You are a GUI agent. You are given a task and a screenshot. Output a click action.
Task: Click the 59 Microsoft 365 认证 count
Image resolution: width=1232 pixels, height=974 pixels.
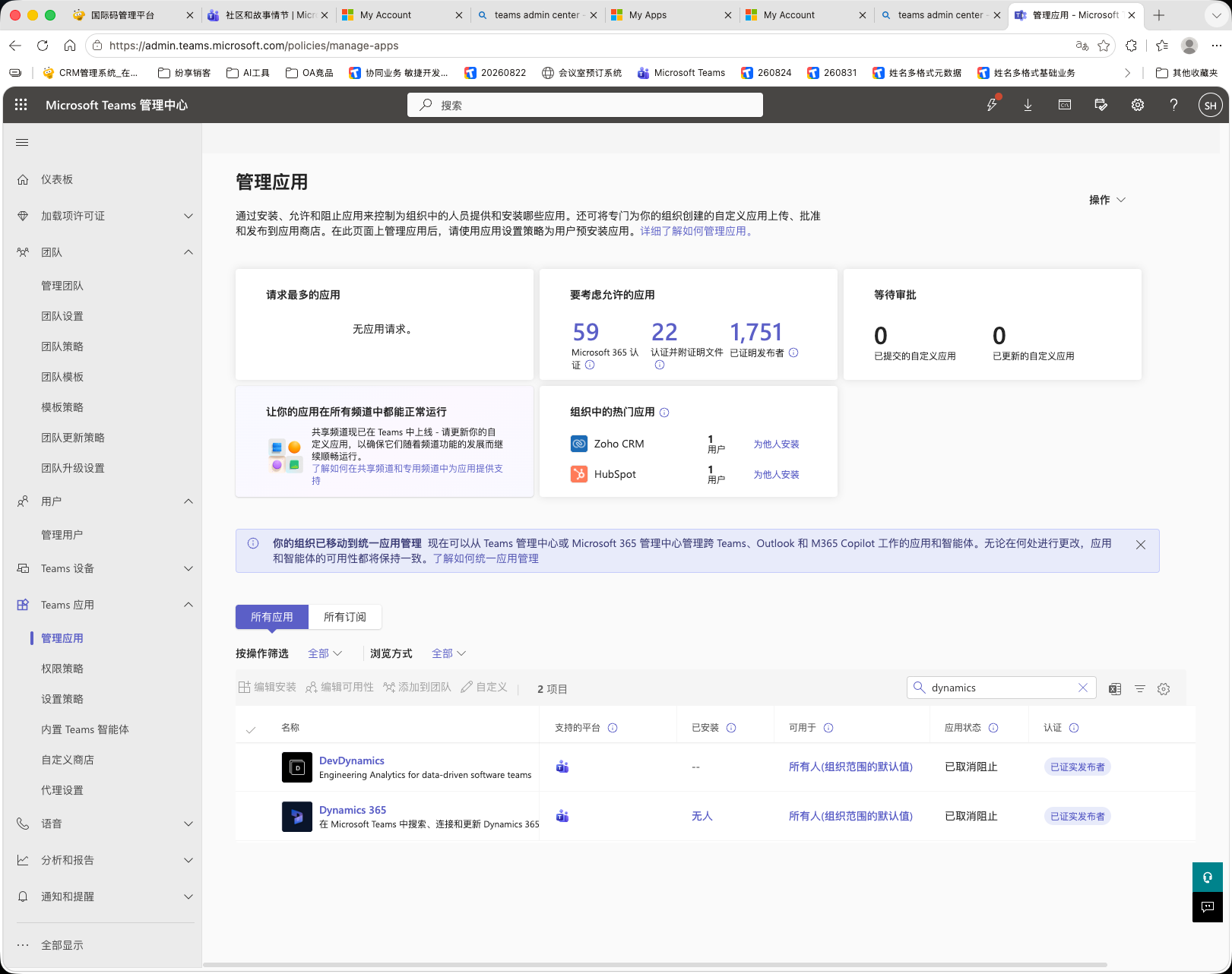point(586,332)
